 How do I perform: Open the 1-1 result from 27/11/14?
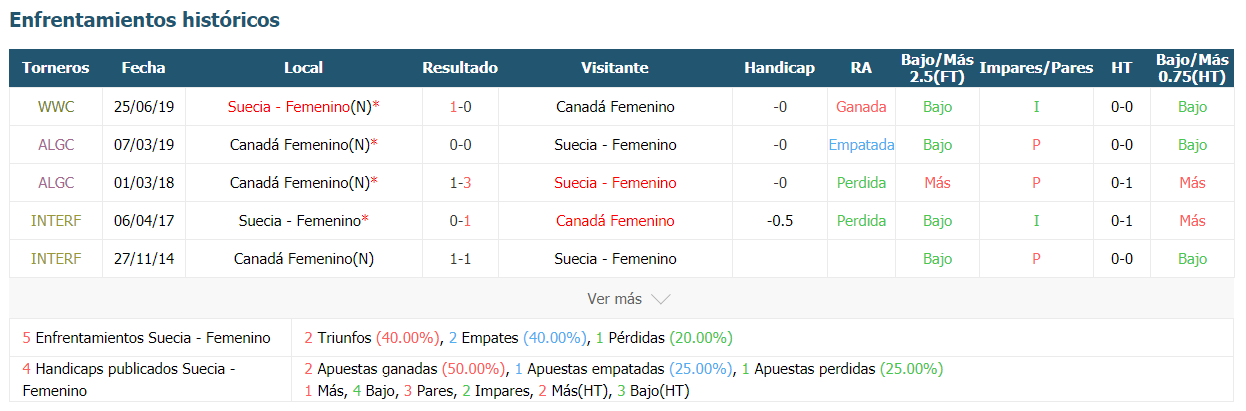click(x=460, y=259)
